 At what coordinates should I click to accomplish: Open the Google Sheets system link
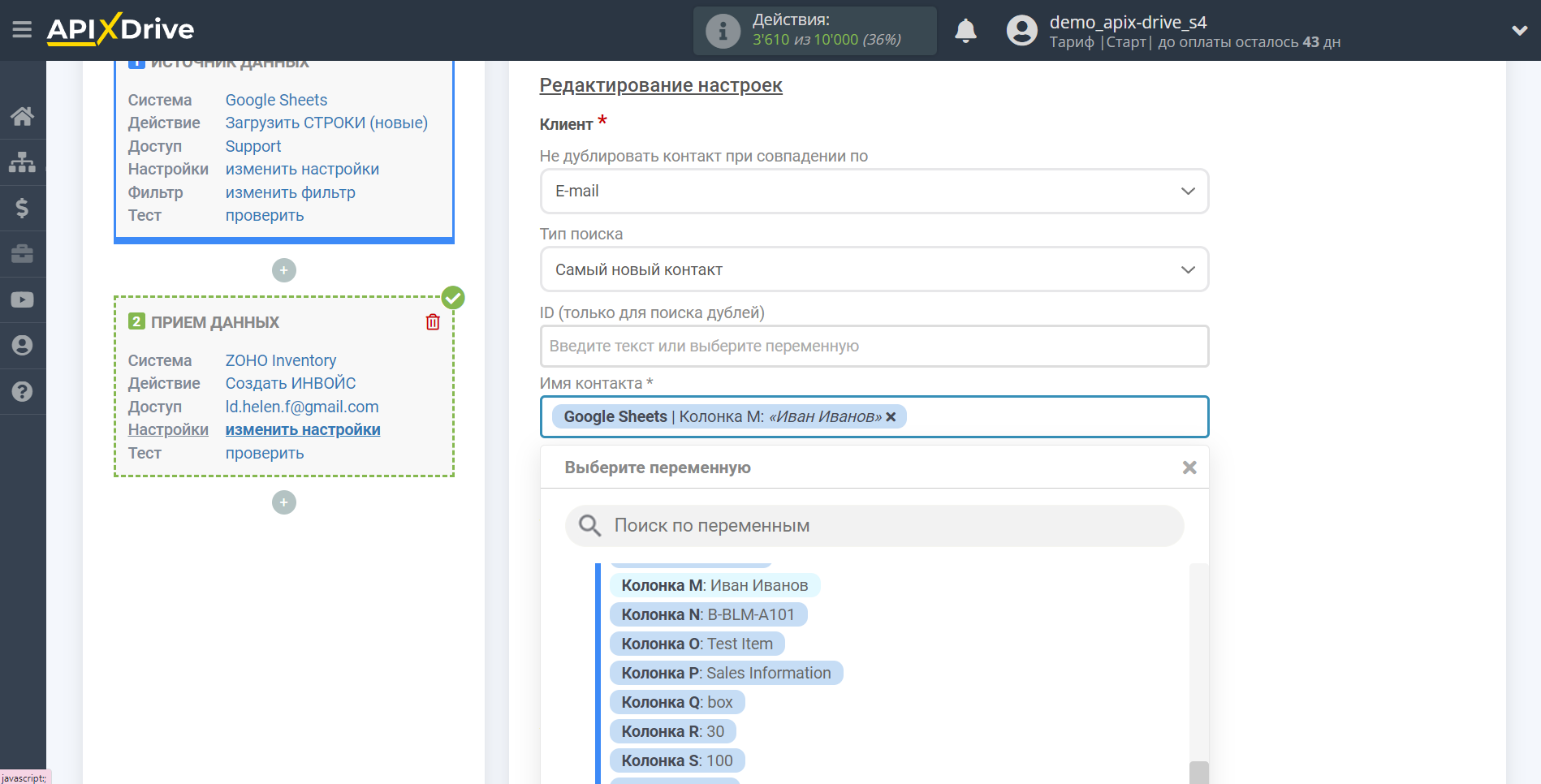coord(276,100)
